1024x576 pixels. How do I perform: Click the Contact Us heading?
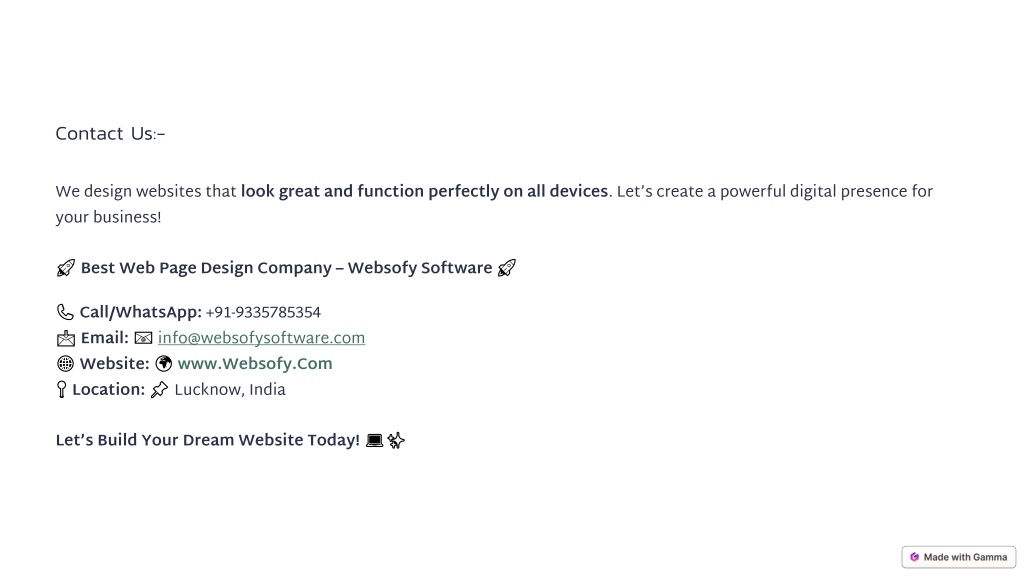click(110, 134)
